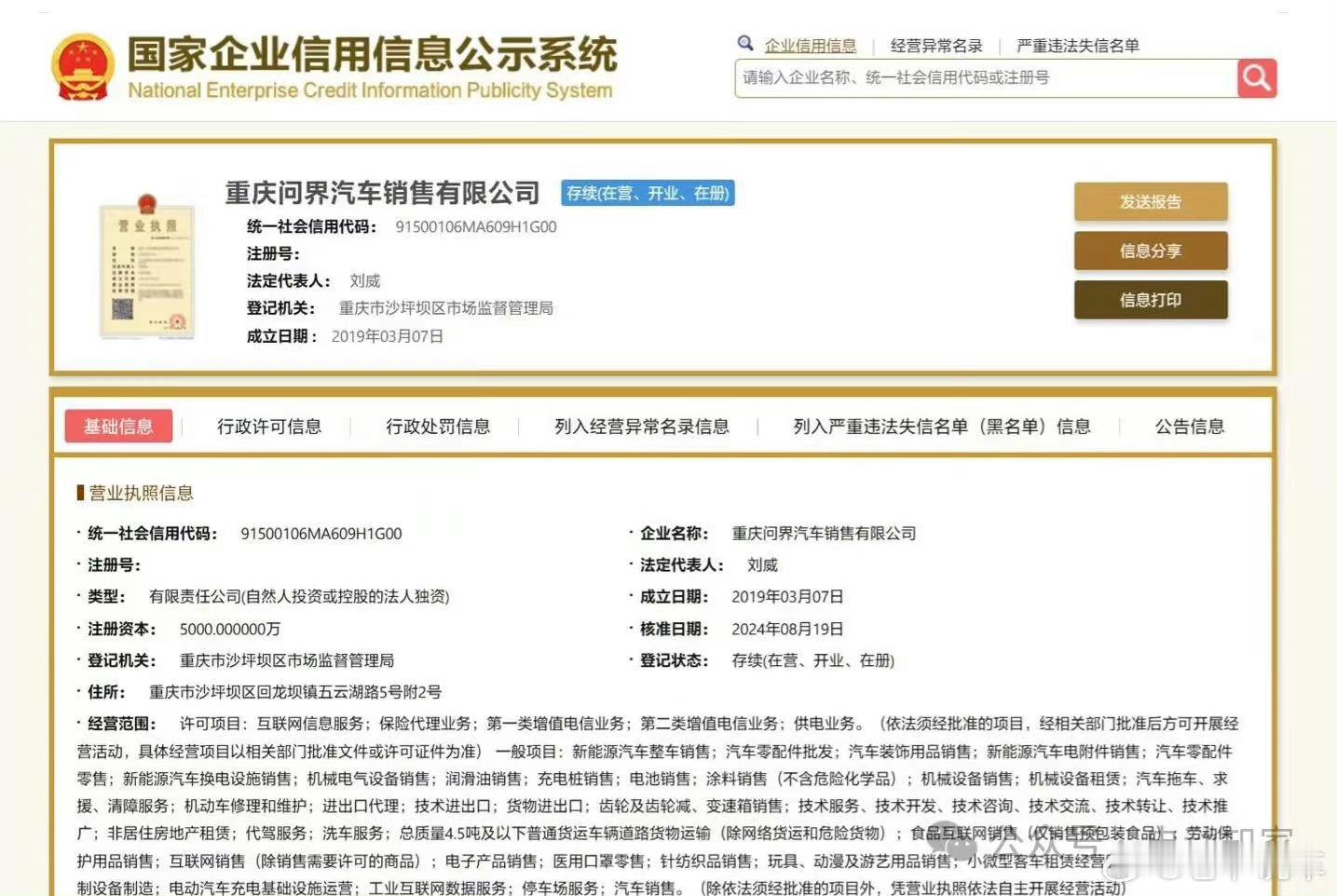Click the approval date 2024年08月19日
This screenshot has height=896, width=1337.
click(787, 629)
